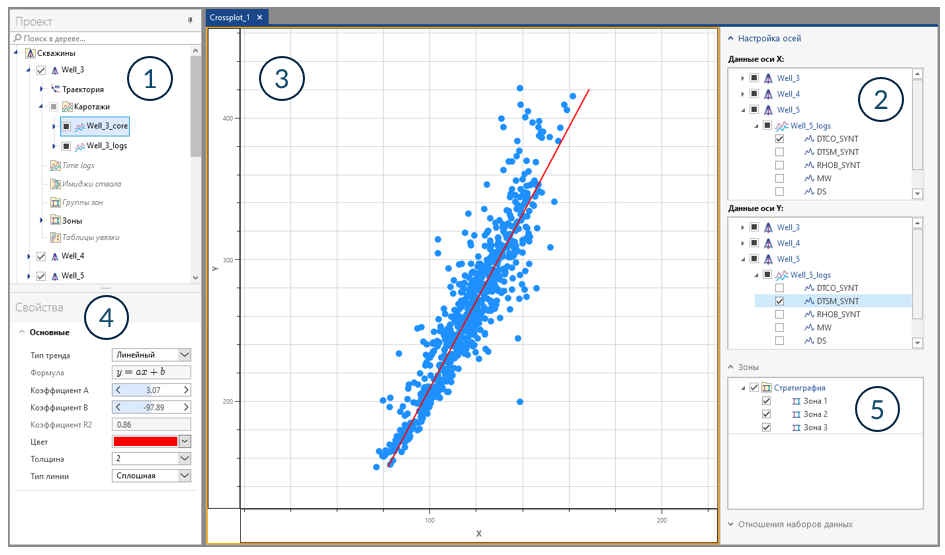The width and height of the screenshot is (945, 555).
Task: Expand Well_4 in the project tree
Action: tap(28, 257)
